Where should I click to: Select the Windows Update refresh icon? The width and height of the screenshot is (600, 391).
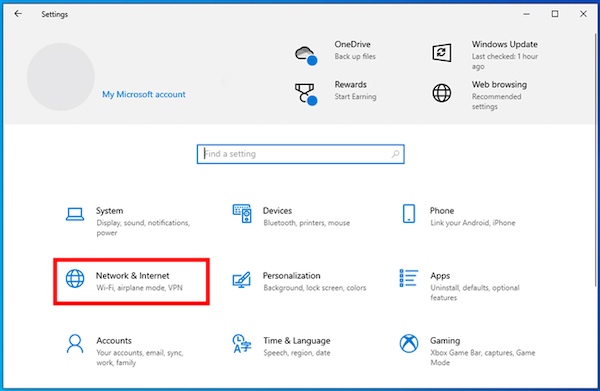click(442, 52)
